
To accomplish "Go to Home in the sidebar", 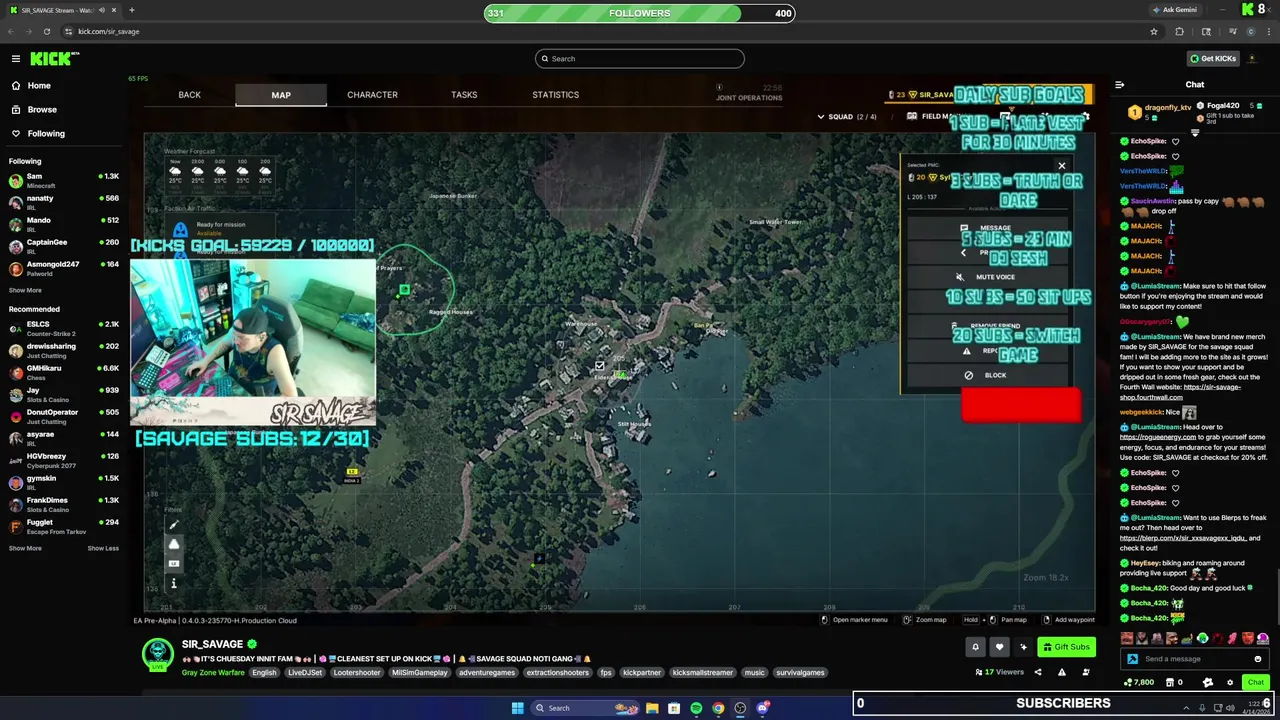I will pos(39,86).
